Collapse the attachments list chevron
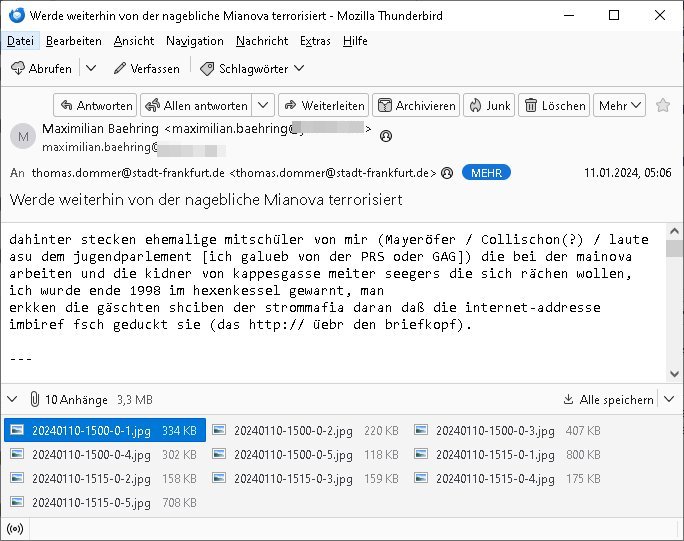Image resolution: width=684 pixels, height=541 pixels. (13, 399)
